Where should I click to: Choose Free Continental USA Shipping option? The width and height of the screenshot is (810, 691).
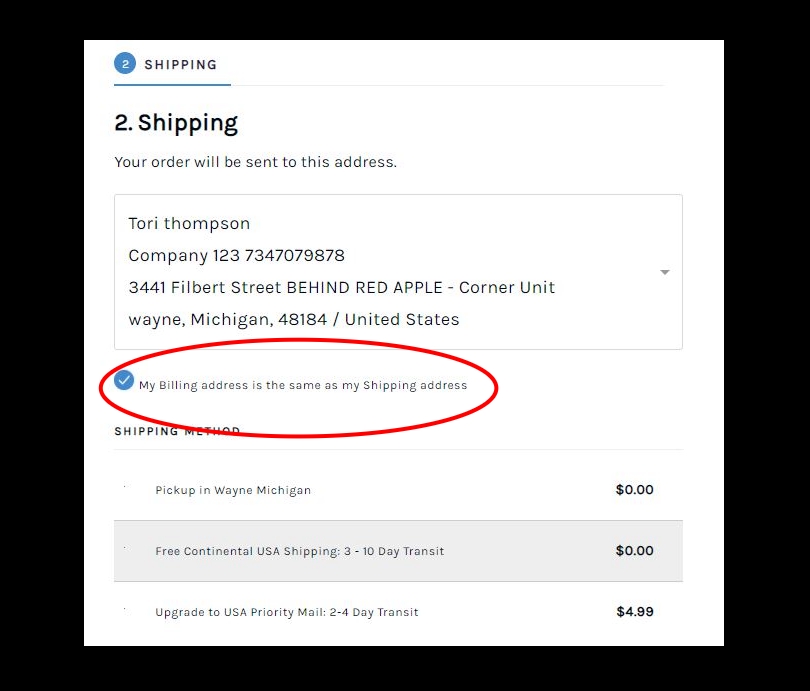300,551
